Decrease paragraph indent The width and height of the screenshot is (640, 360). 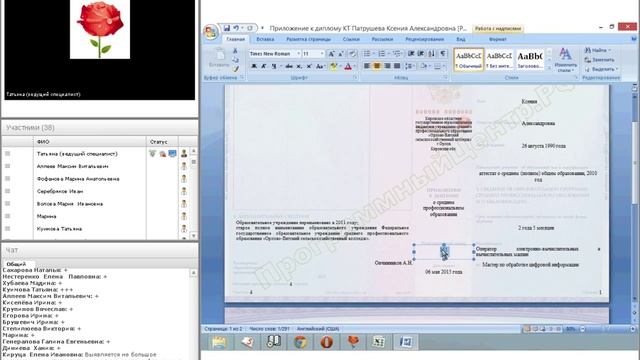[x=411, y=53]
